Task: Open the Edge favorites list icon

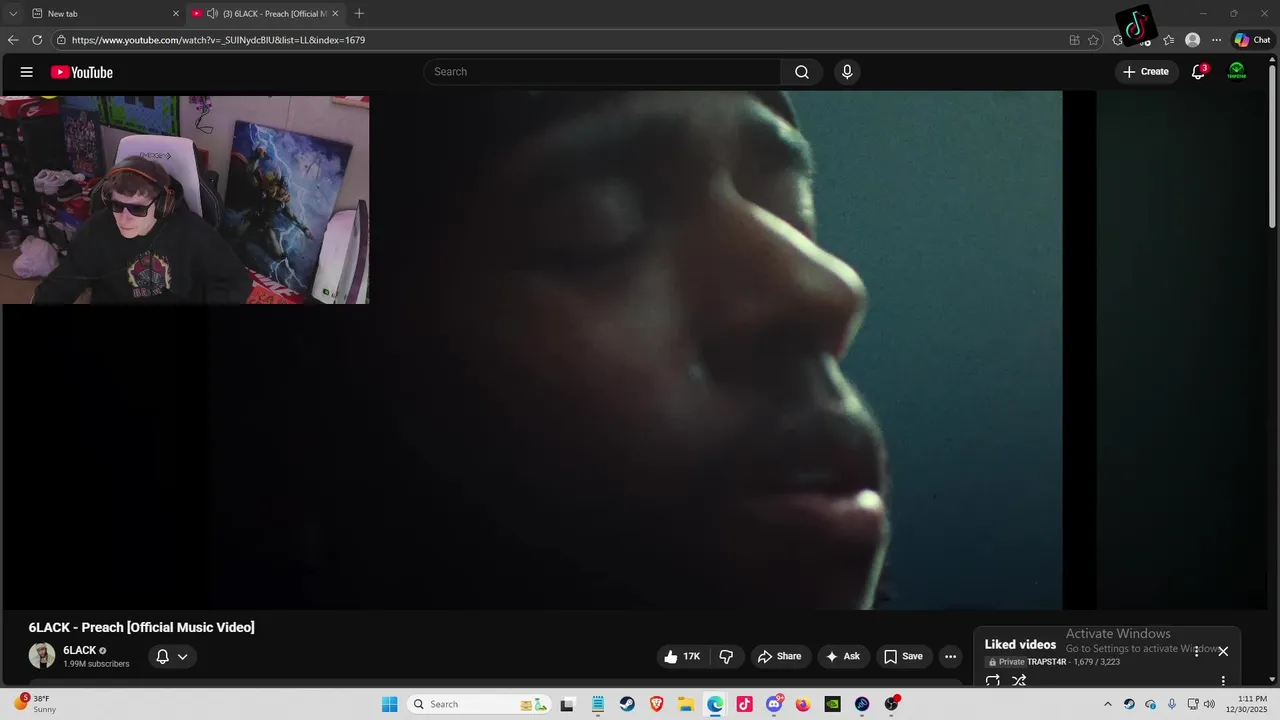Action: [x=1168, y=40]
